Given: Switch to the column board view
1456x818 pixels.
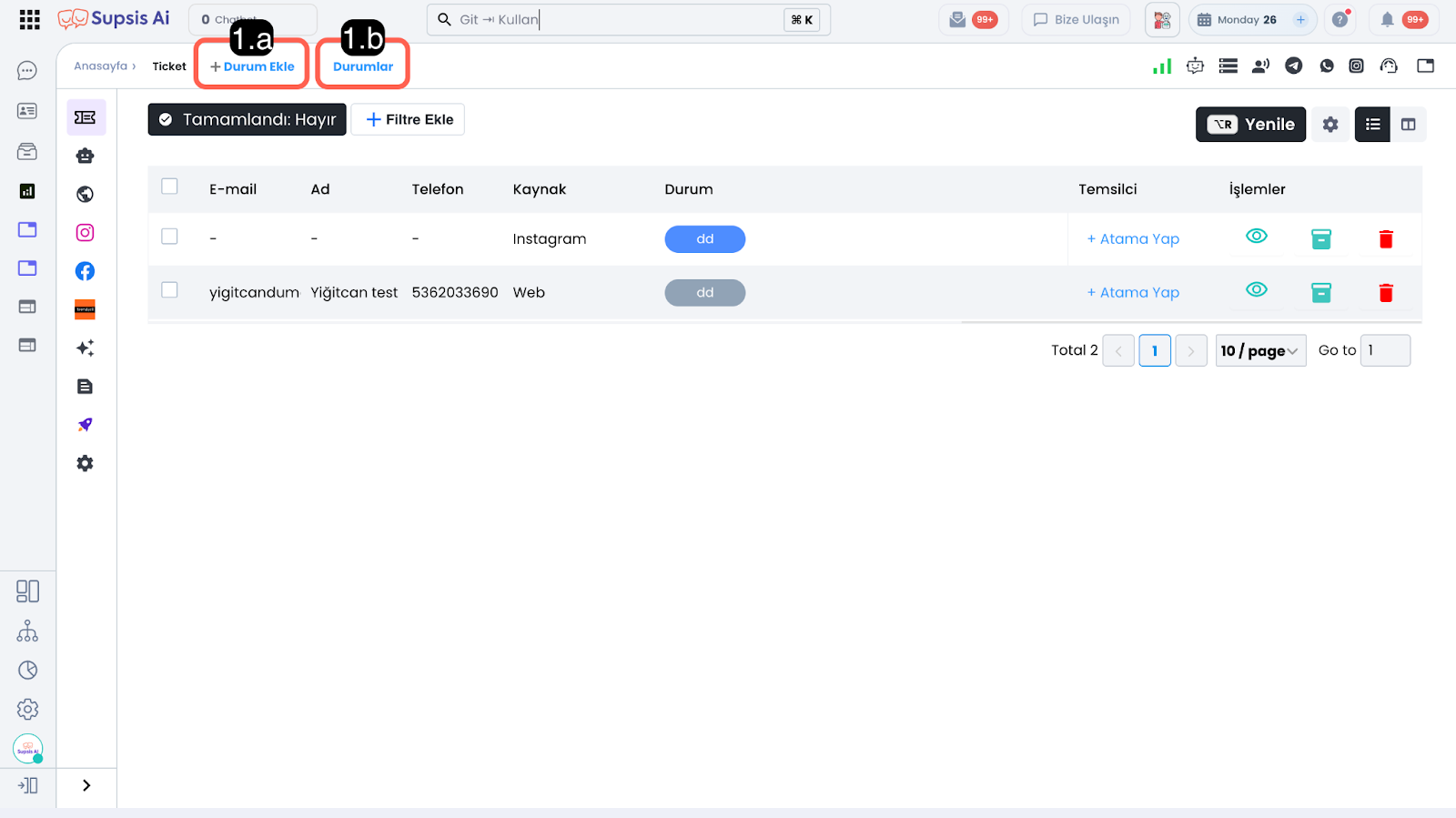Looking at the screenshot, I should (x=1408, y=125).
